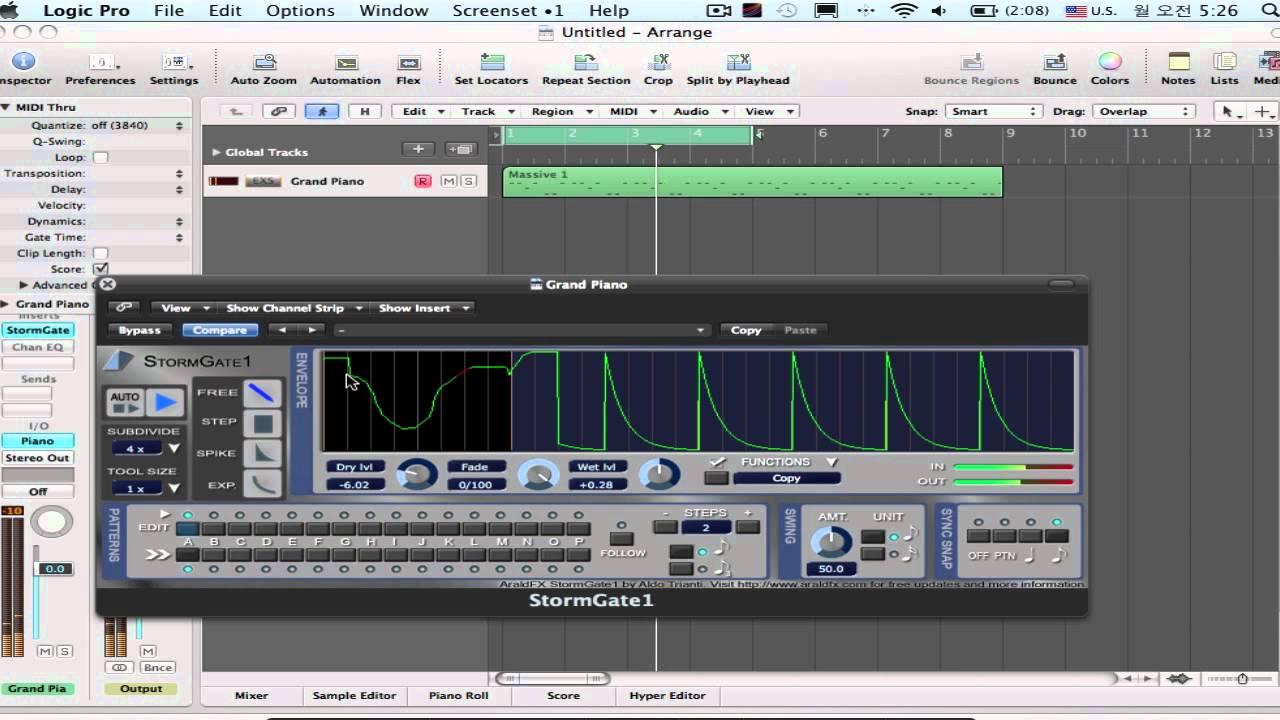
Task: Select the previous plugin setting arrow
Action: [x=282, y=330]
